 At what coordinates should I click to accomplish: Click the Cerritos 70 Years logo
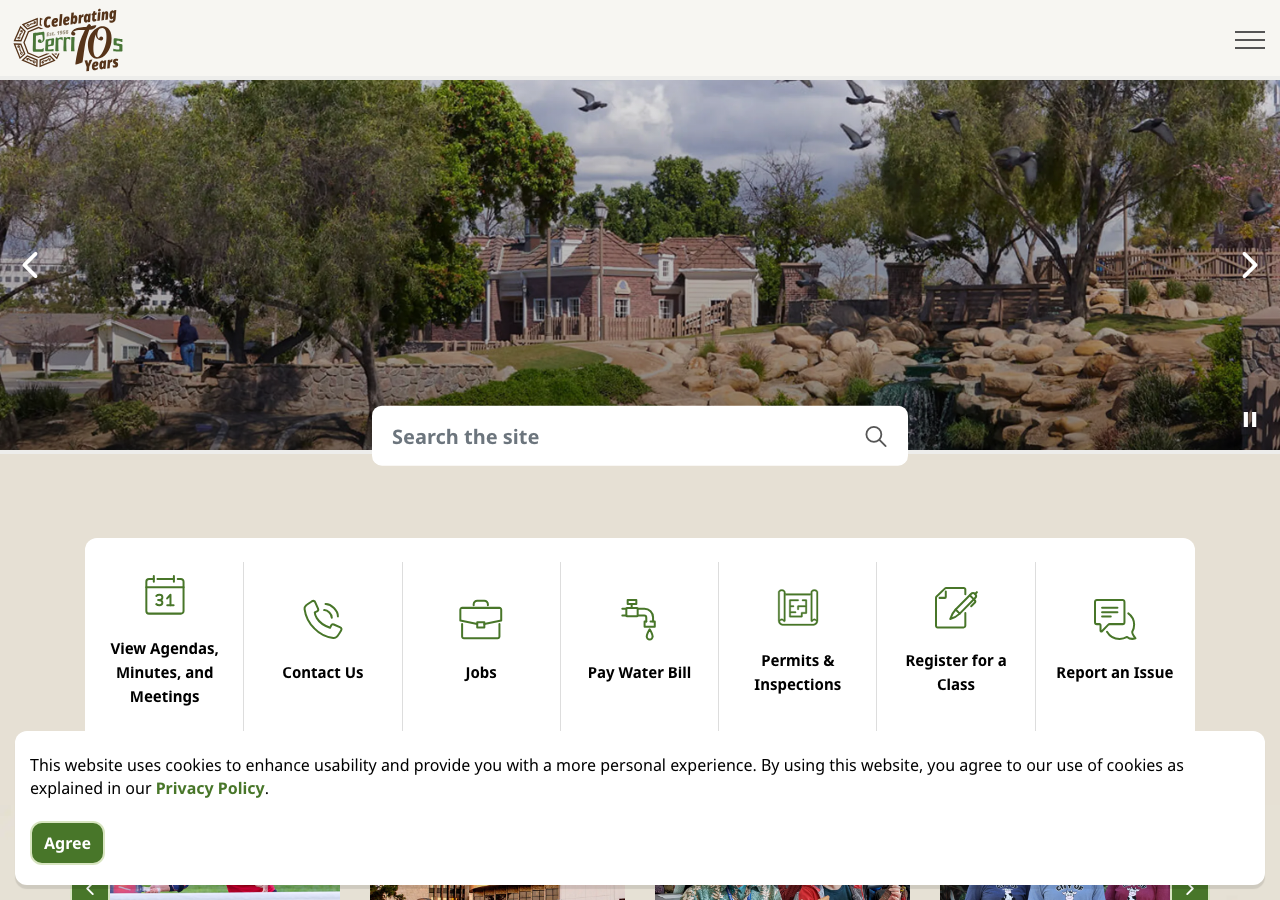tap(68, 40)
